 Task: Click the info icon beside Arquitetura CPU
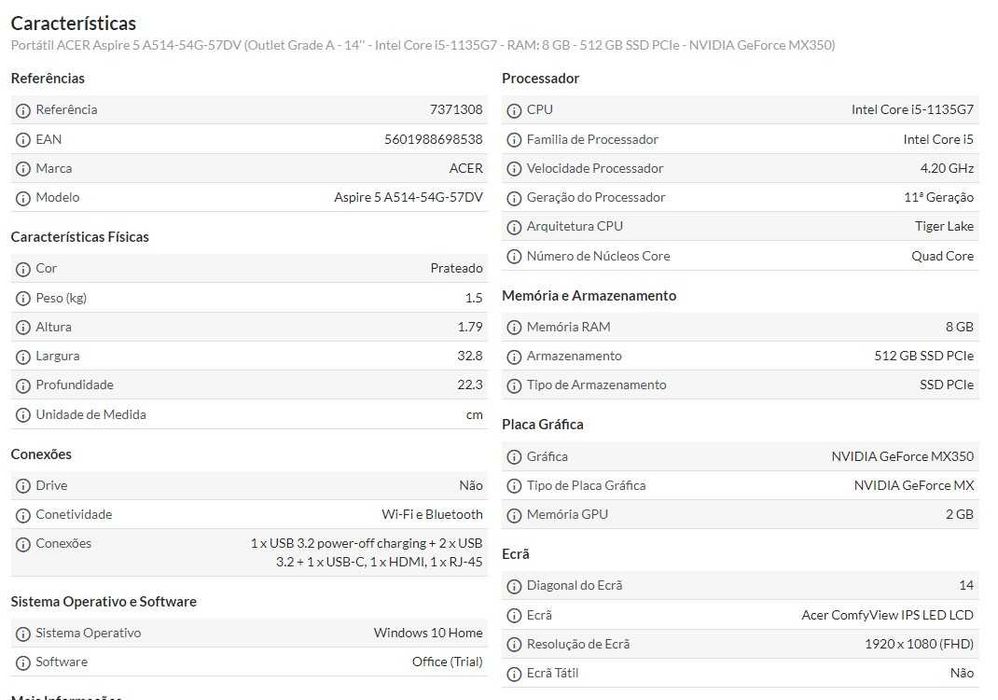click(514, 227)
